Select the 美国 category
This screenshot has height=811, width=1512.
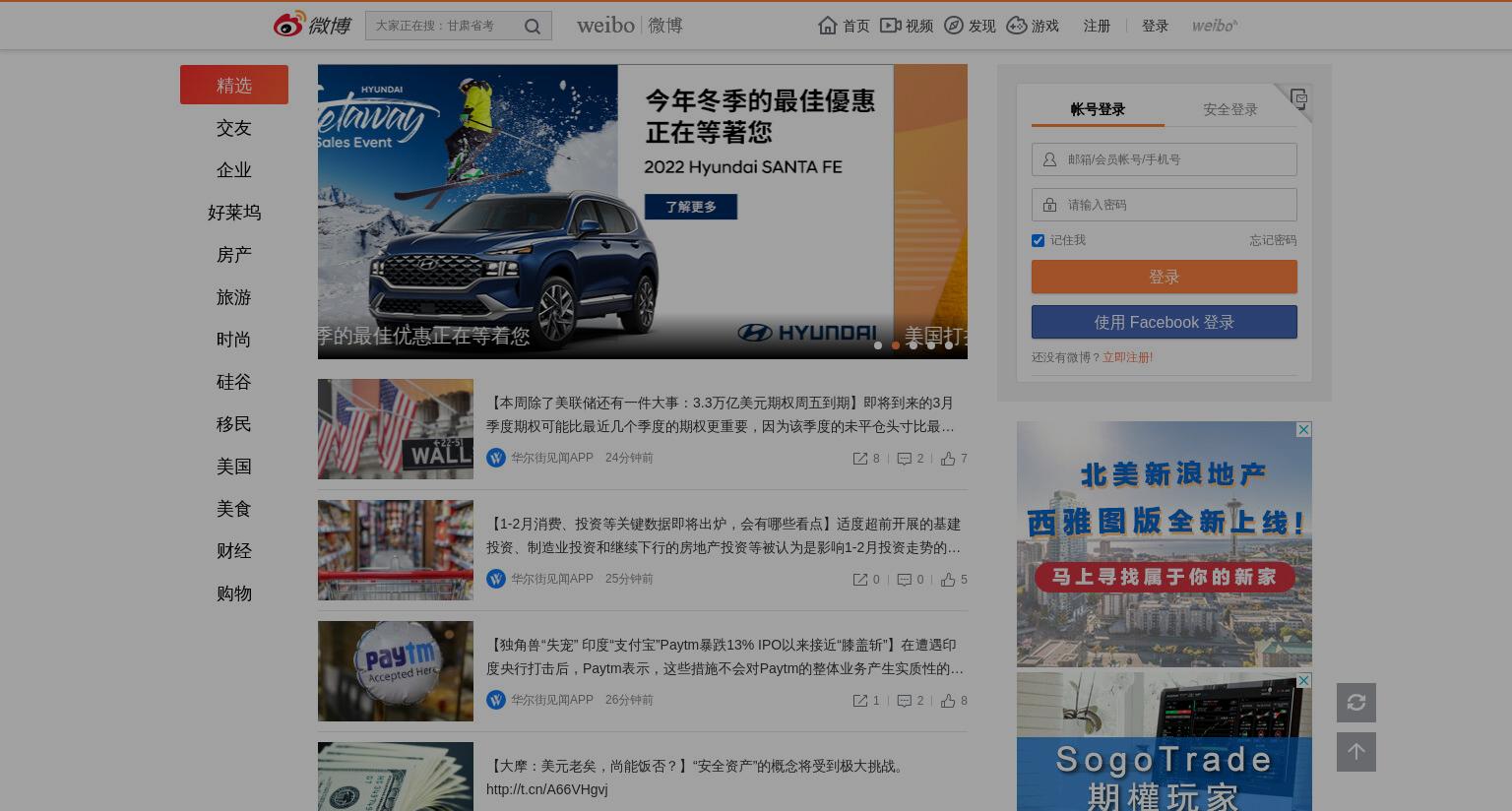click(234, 467)
